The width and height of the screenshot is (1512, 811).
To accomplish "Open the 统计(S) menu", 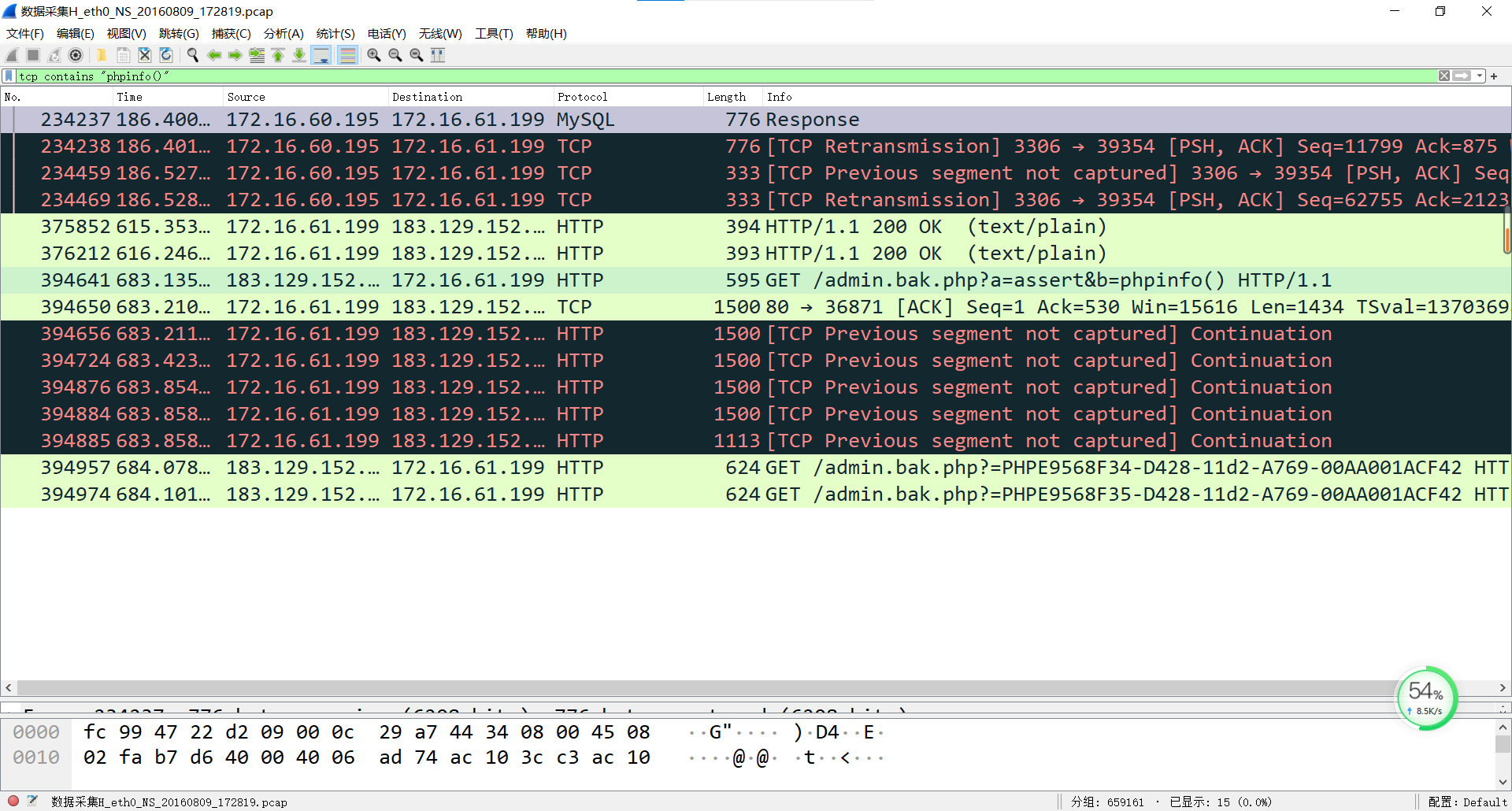I will (x=335, y=34).
